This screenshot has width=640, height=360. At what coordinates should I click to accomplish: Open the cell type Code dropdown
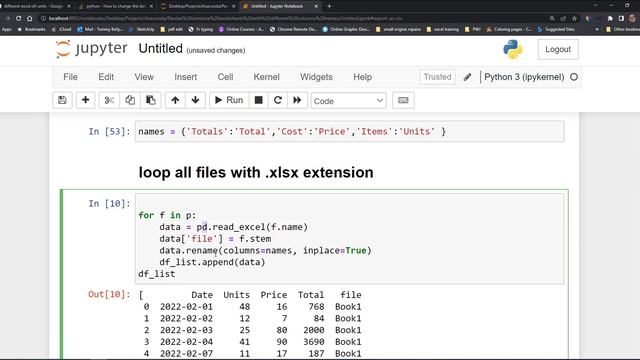point(348,101)
